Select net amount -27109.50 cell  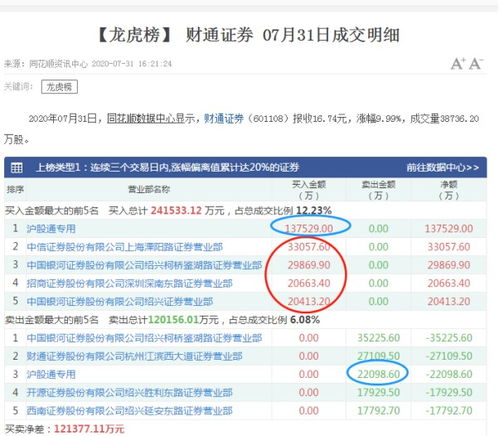(449, 356)
